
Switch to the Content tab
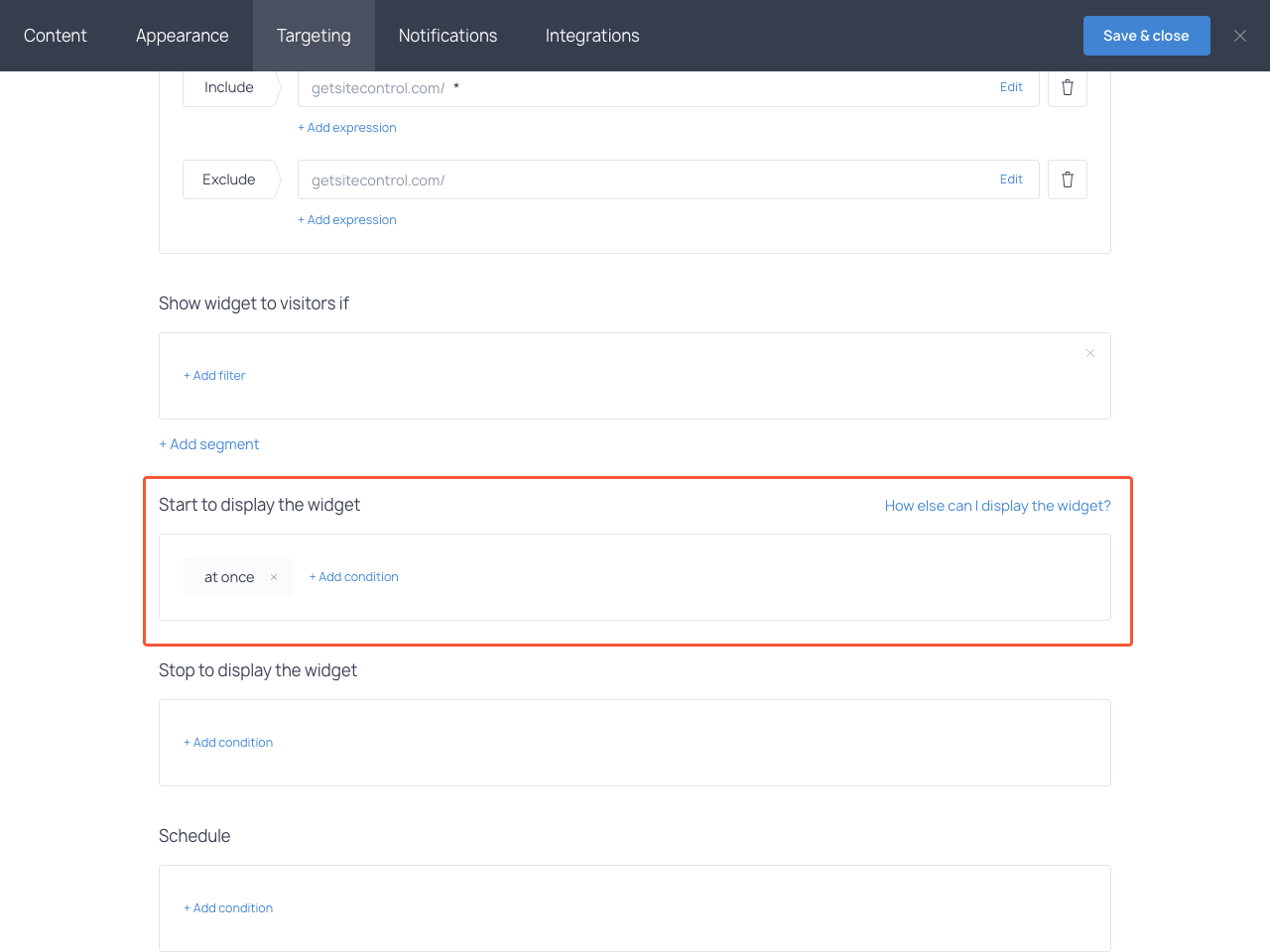tap(55, 36)
